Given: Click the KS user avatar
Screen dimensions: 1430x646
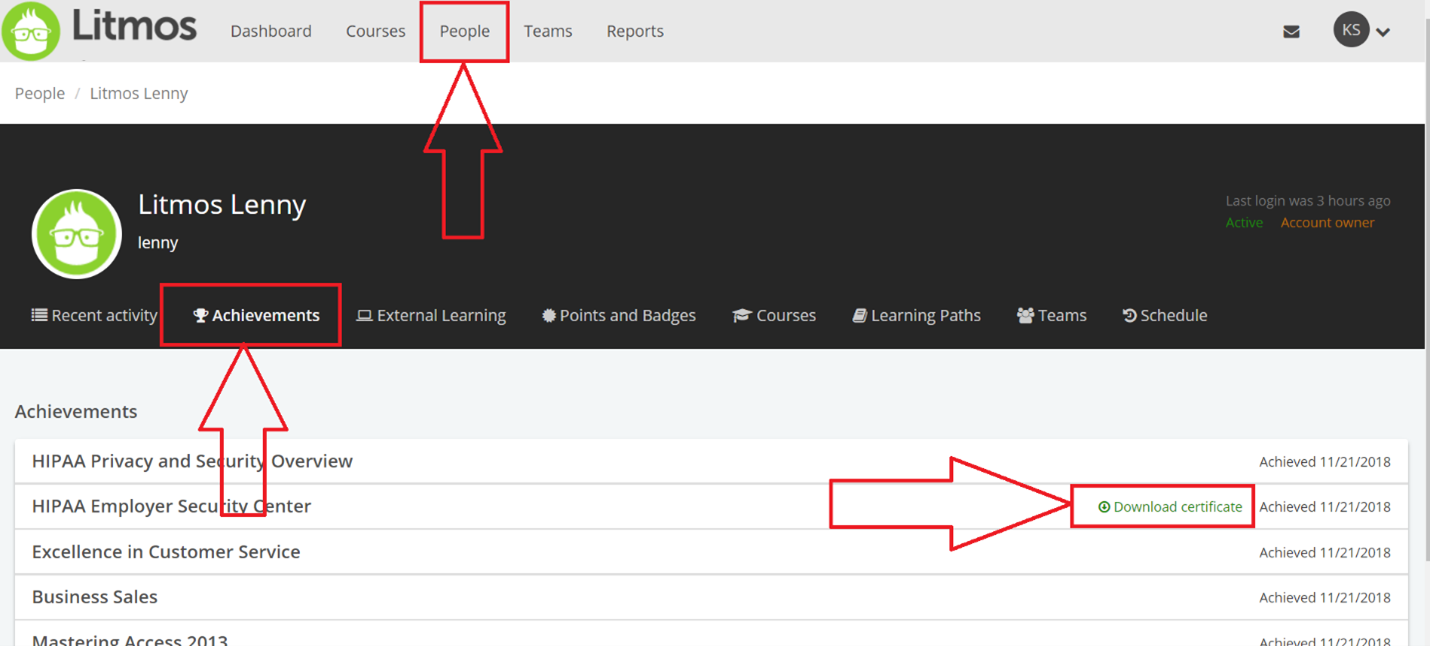Looking at the screenshot, I should click(x=1351, y=30).
